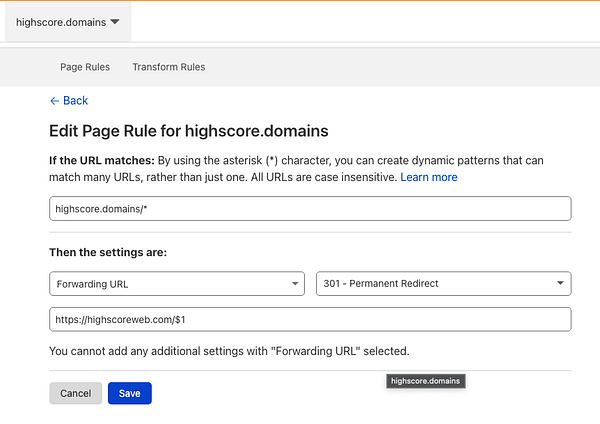Click the "If the URL matches:" label
Image resolution: width=600 pixels, height=424 pixels.
click(x=102, y=160)
